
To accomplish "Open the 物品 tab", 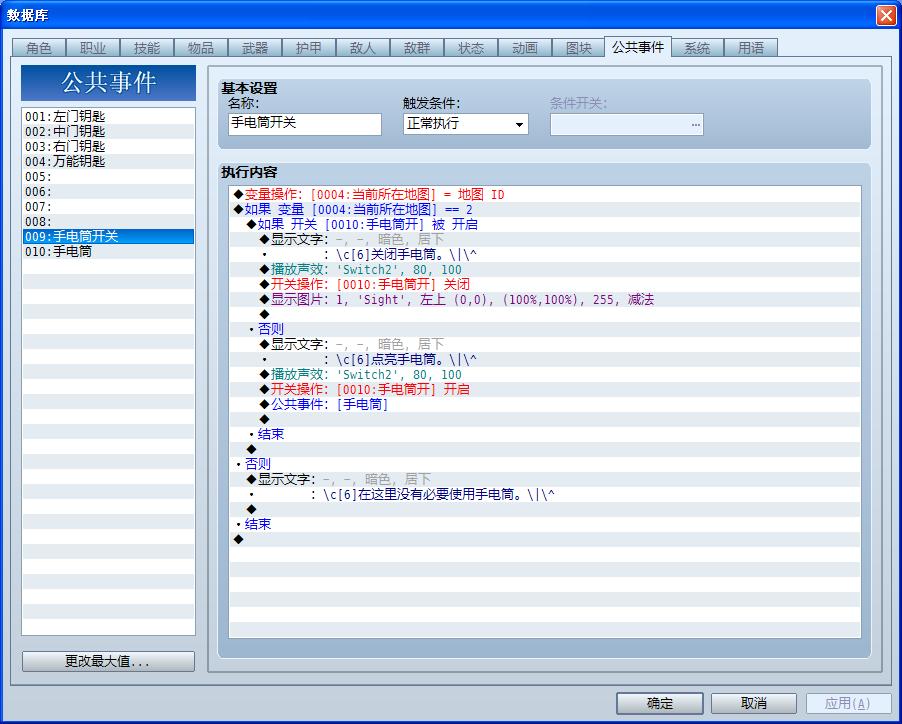I will click(x=201, y=48).
